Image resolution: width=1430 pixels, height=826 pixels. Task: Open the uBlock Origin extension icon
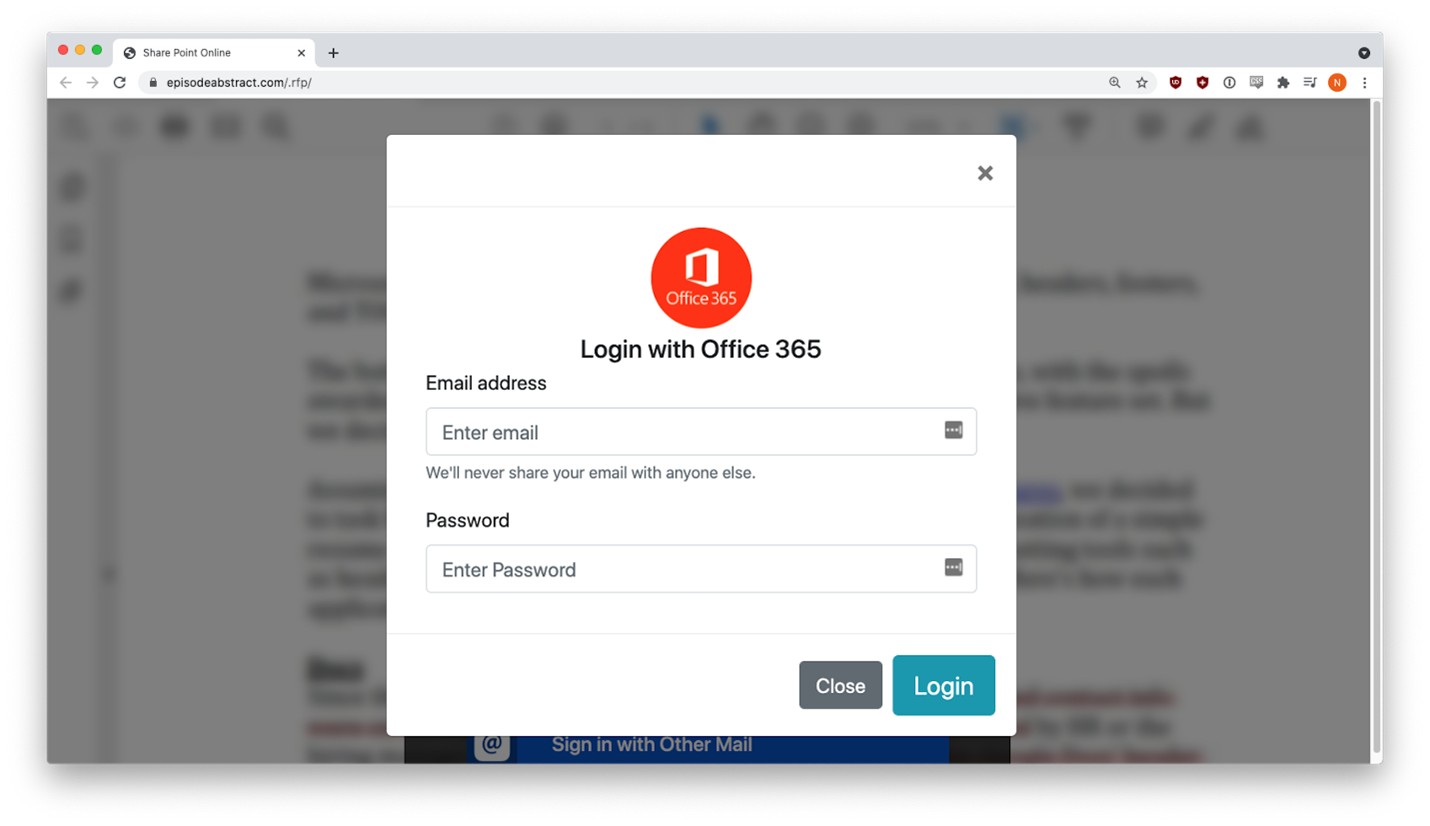tap(1175, 83)
